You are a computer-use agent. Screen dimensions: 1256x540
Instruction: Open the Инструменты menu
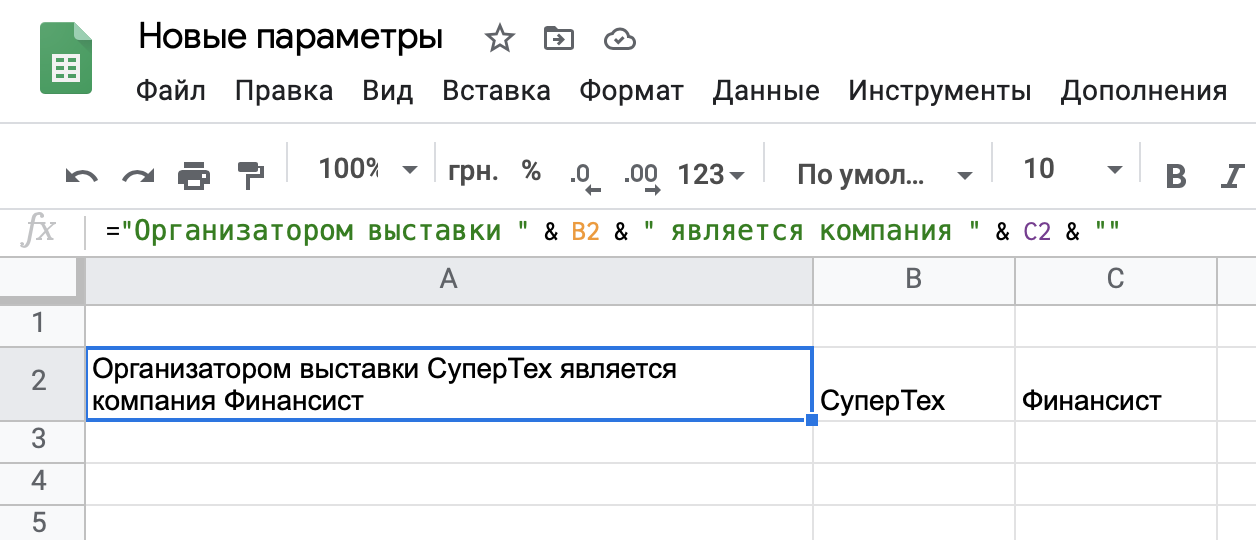point(940,92)
